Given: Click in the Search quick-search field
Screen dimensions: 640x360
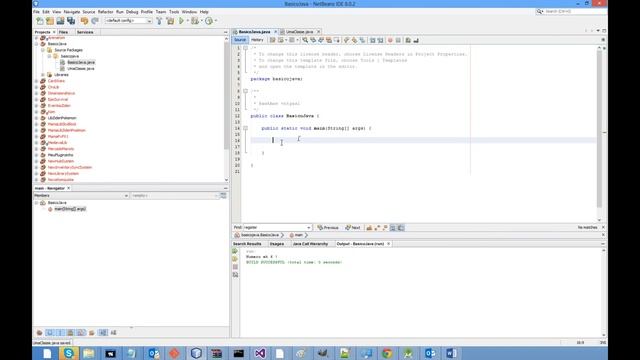Looking at the screenshot, I should (x=571, y=12).
